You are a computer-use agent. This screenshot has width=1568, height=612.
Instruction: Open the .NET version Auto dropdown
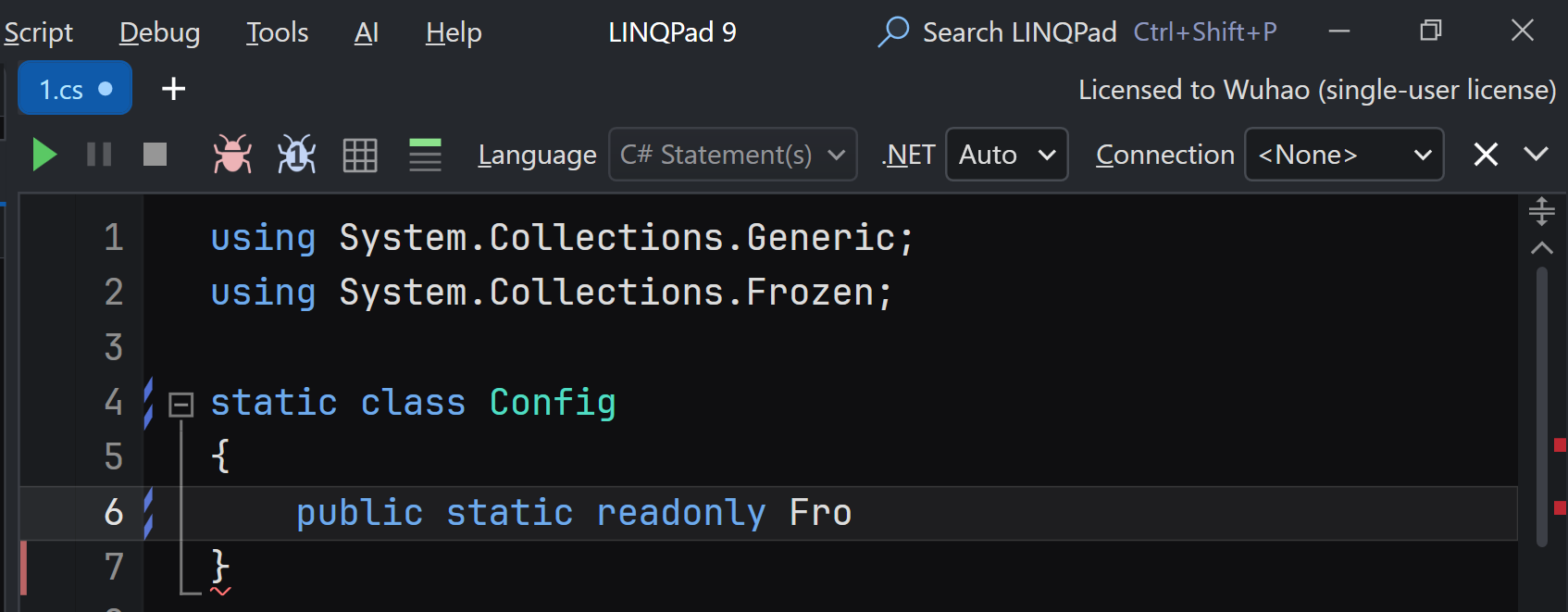(x=1006, y=155)
